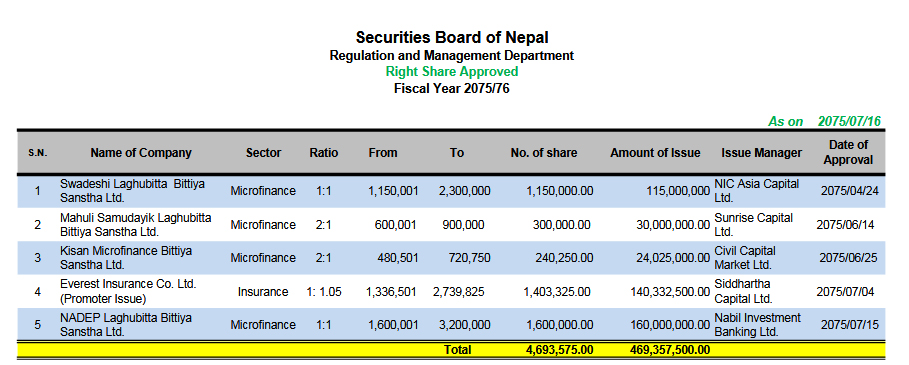Click issue amount '30,000,000.00'
909x365 pixels.
coord(673,225)
